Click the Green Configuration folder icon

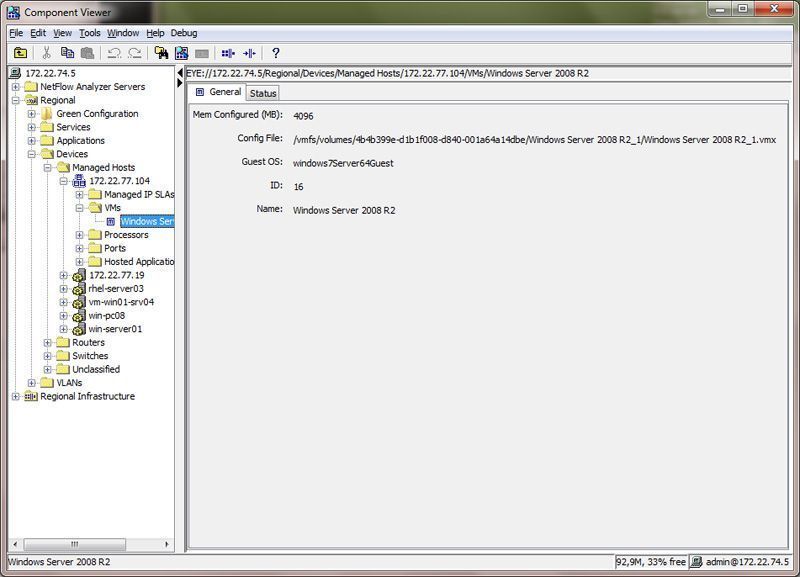pos(47,113)
